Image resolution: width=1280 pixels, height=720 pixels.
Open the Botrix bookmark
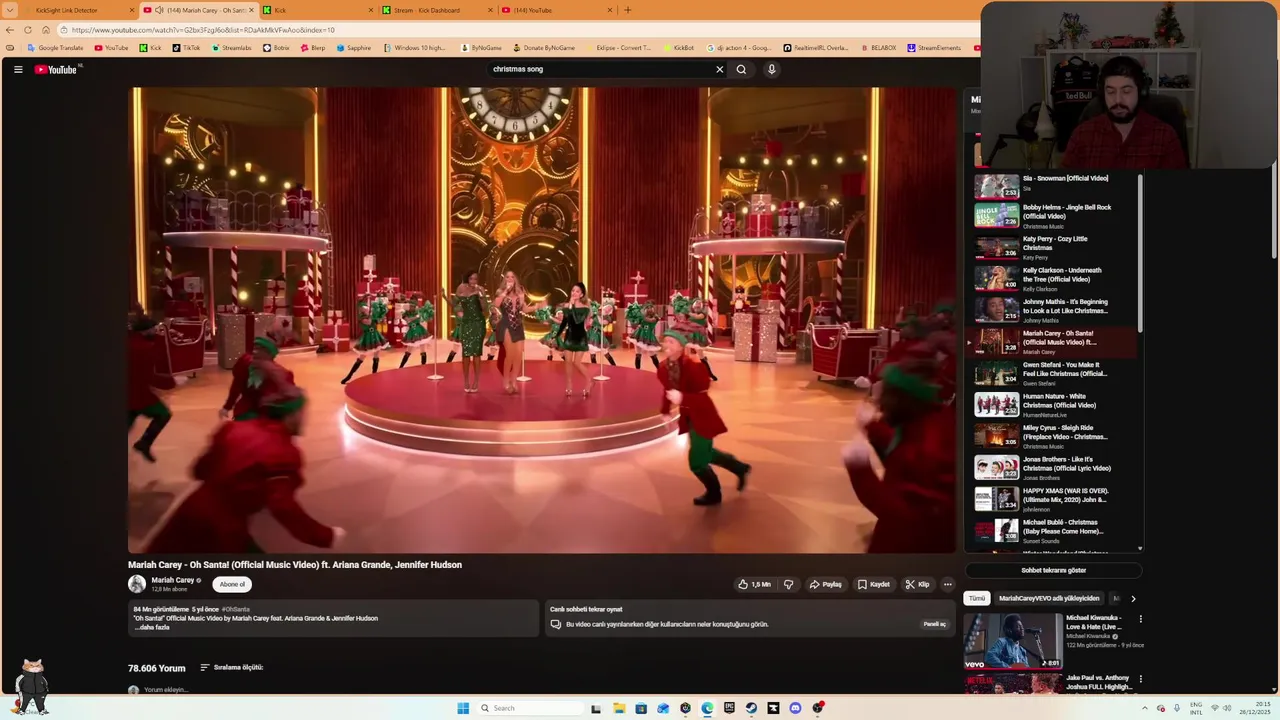coord(276,48)
